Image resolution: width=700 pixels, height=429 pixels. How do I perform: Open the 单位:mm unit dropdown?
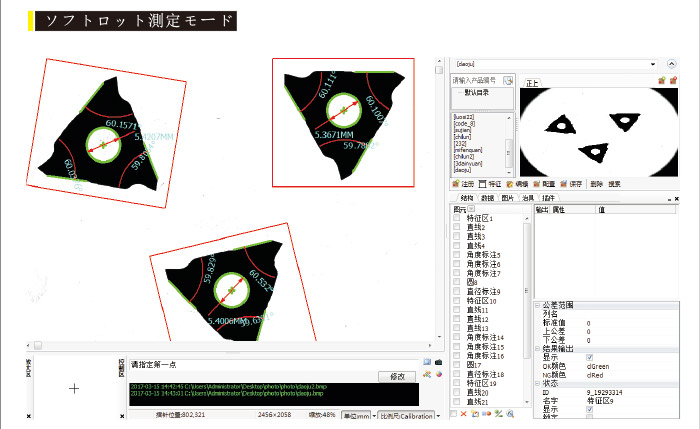[358, 415]
